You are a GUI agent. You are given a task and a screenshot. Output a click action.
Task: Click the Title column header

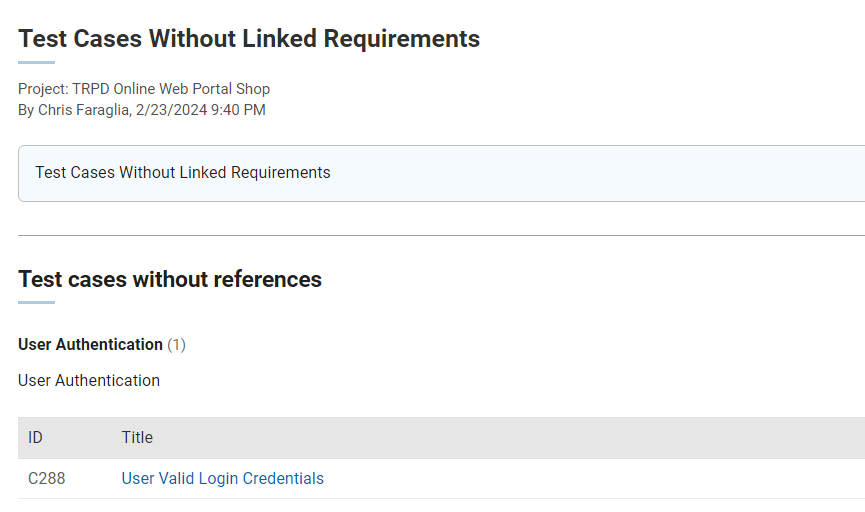[x=137, y=437]
